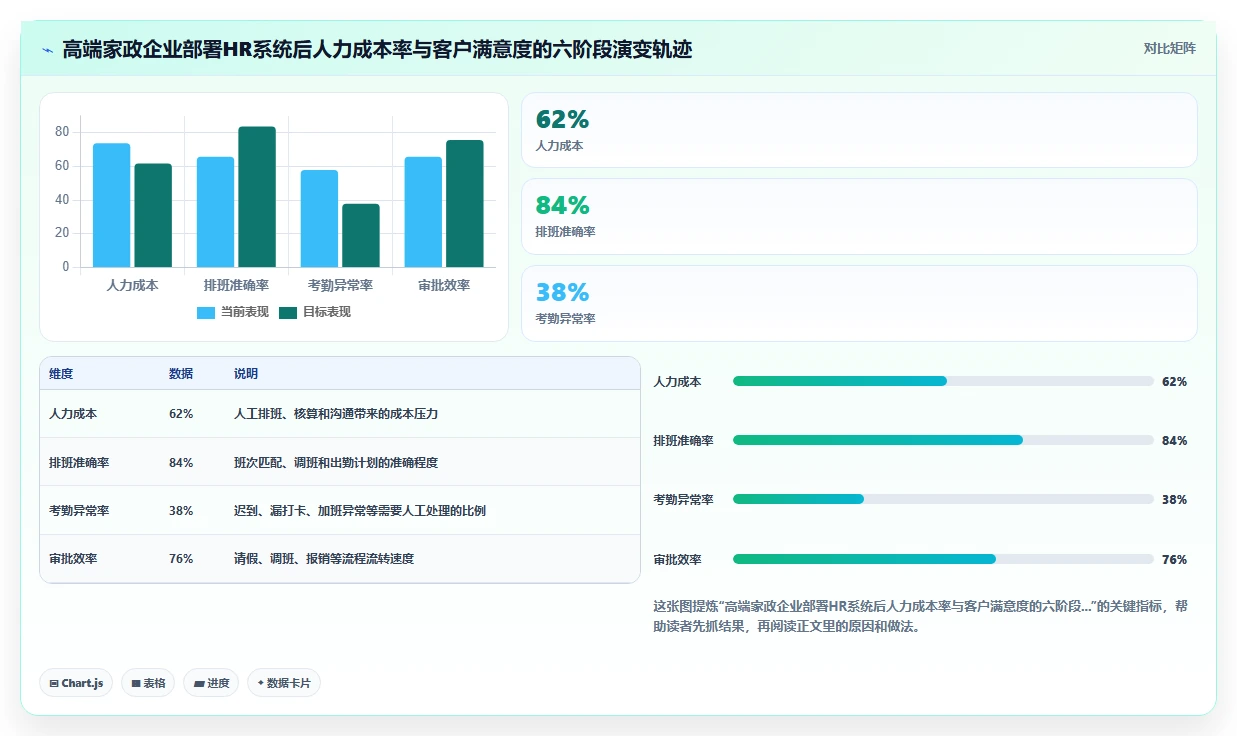This screenshot has width=1237, height=736.
Task: Click the 排班准确率 current-performance blue bar
Action: tap(215, 212)
